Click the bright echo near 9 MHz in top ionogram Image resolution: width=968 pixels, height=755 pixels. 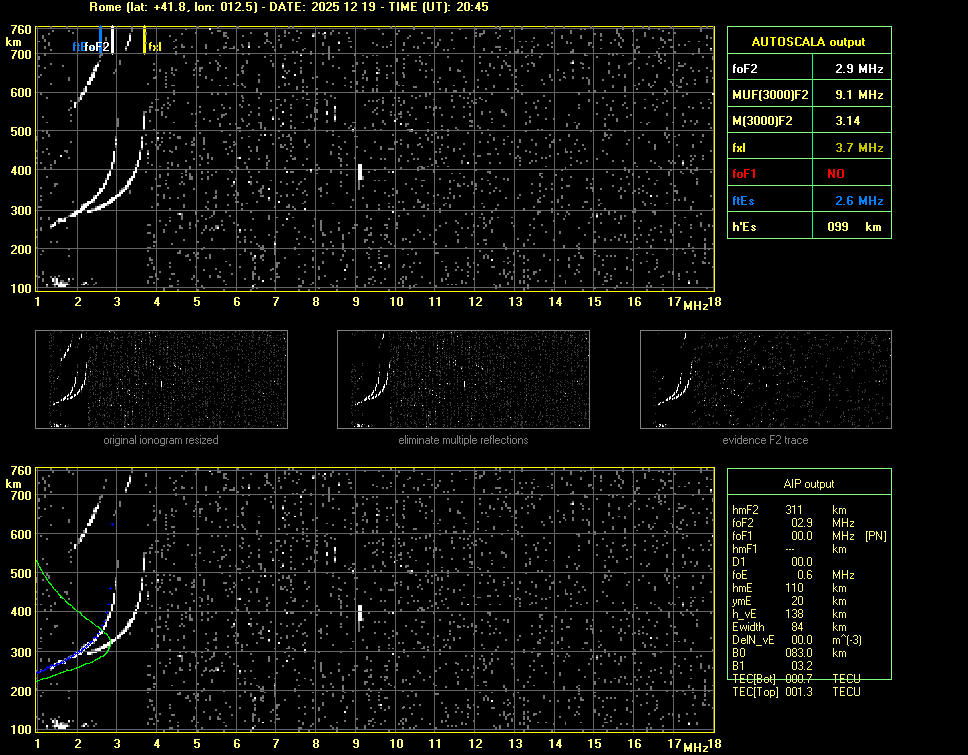pyautogui.click(x=359, y=172)
